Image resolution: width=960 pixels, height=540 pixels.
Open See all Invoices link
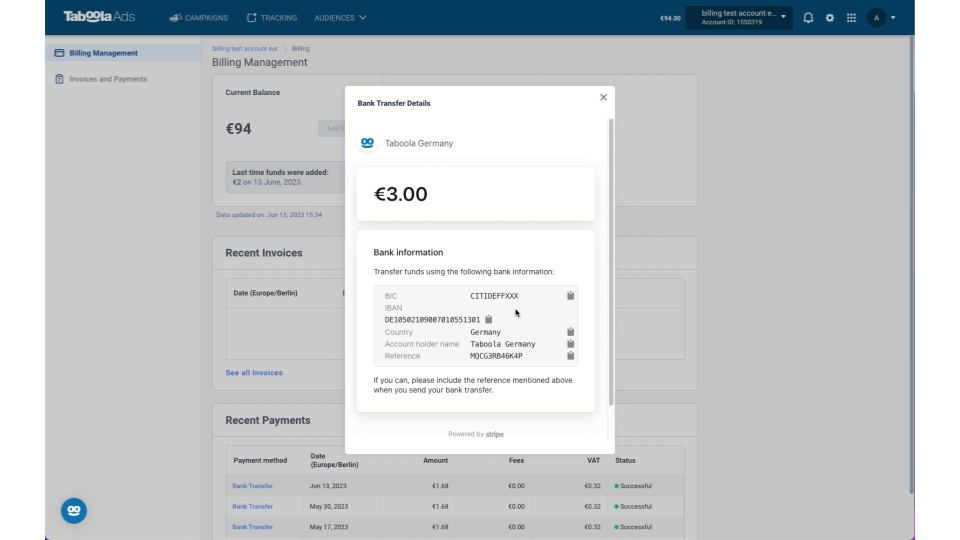point(254,372)
